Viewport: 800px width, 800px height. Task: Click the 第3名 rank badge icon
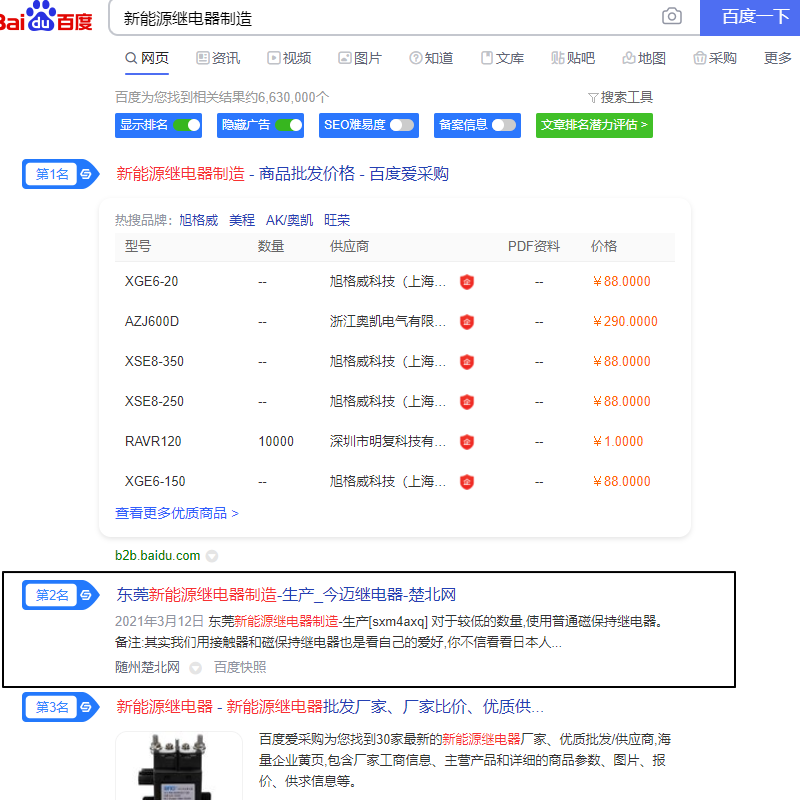[x=60, y=707]
